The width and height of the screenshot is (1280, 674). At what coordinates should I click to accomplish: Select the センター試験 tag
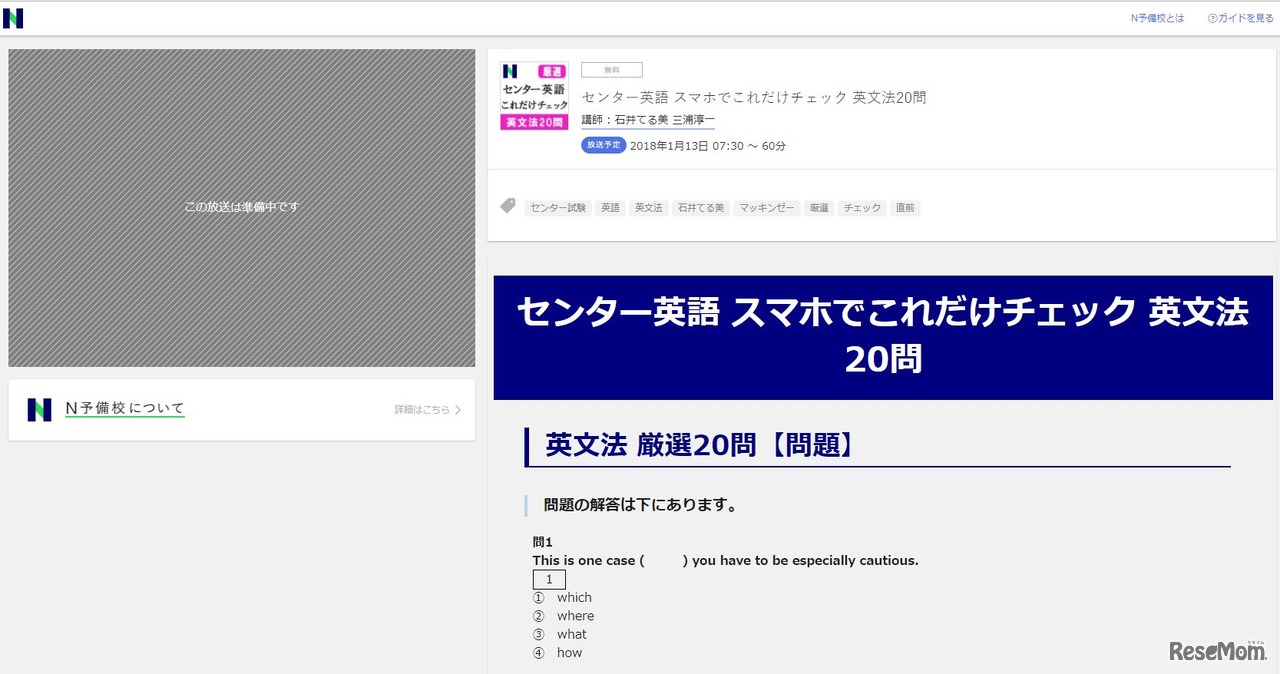pyautogui.click(x=558, y=208)
